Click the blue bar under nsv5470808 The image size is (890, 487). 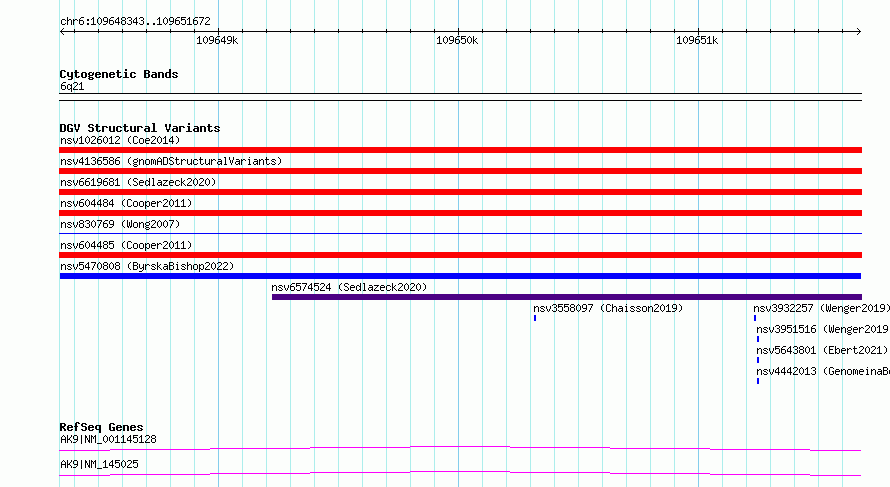tap(460, 276)
